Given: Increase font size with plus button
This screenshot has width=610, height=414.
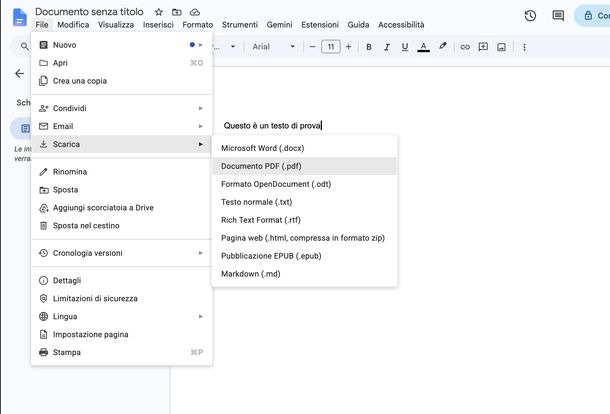Looking at the screenshot, I should [349, 47].
